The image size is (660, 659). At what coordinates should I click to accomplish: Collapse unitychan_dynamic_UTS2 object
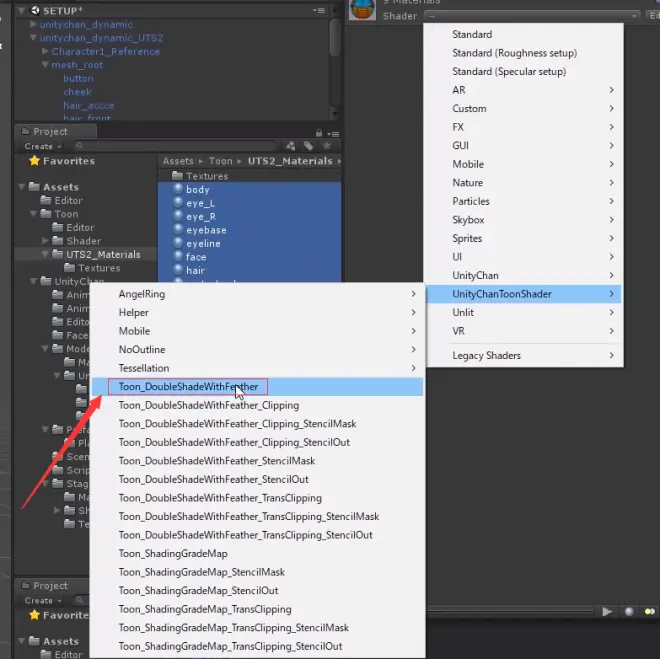[33, 38]
